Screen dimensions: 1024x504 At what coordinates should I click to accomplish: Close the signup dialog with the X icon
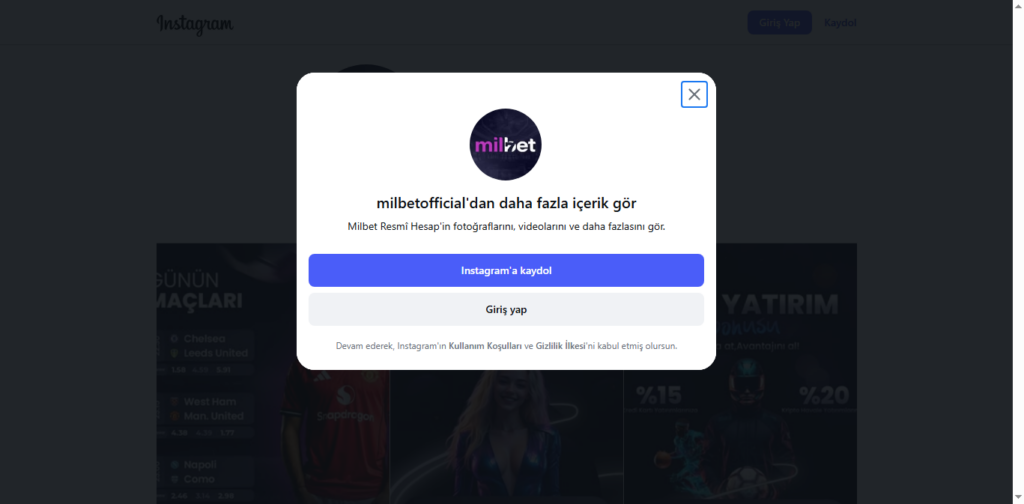[694, 95]
